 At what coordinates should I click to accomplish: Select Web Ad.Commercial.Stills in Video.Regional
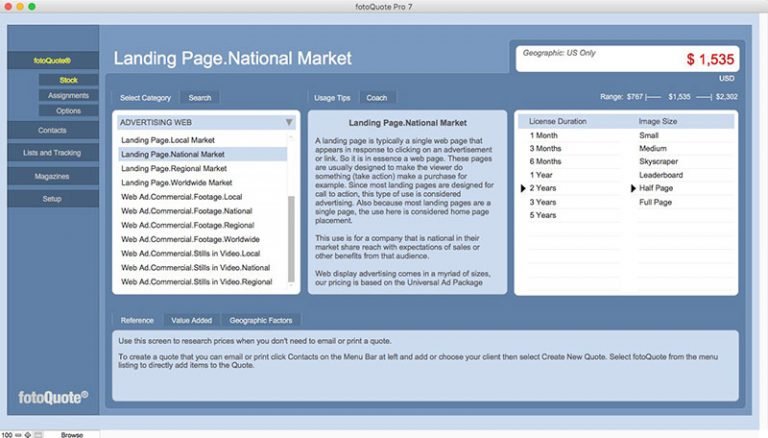202,282
